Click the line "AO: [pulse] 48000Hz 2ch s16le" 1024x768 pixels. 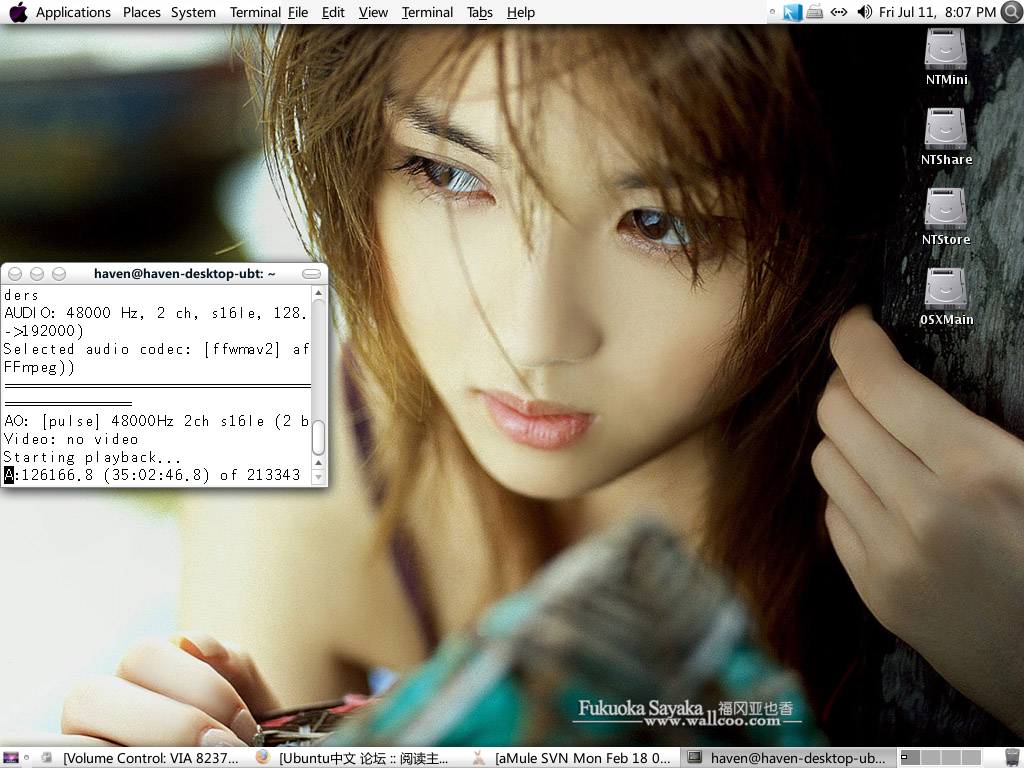(x=156, y=421)
